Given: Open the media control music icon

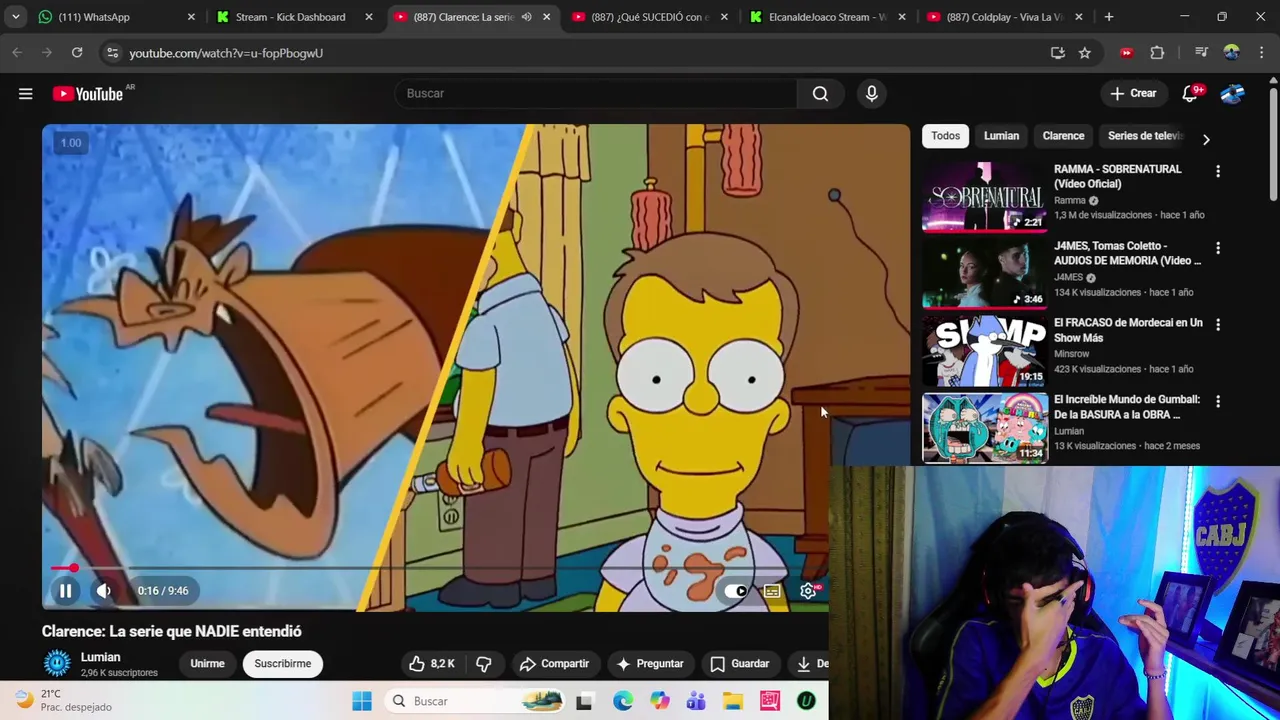Looking at the screenshot, I should pyautogui.click(x=1201, y=53).
